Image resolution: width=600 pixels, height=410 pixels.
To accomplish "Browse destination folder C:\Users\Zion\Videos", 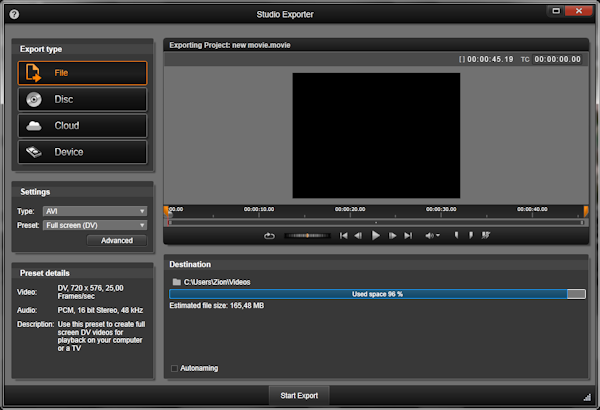I will 175,281.
